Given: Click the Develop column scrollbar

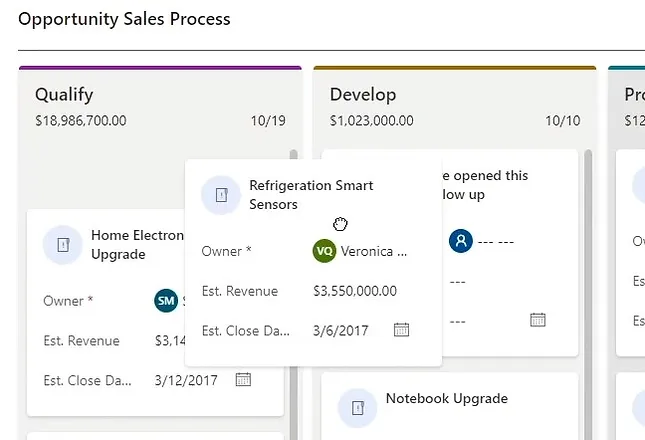Looking at the screenshot, I should coord(588,294).
